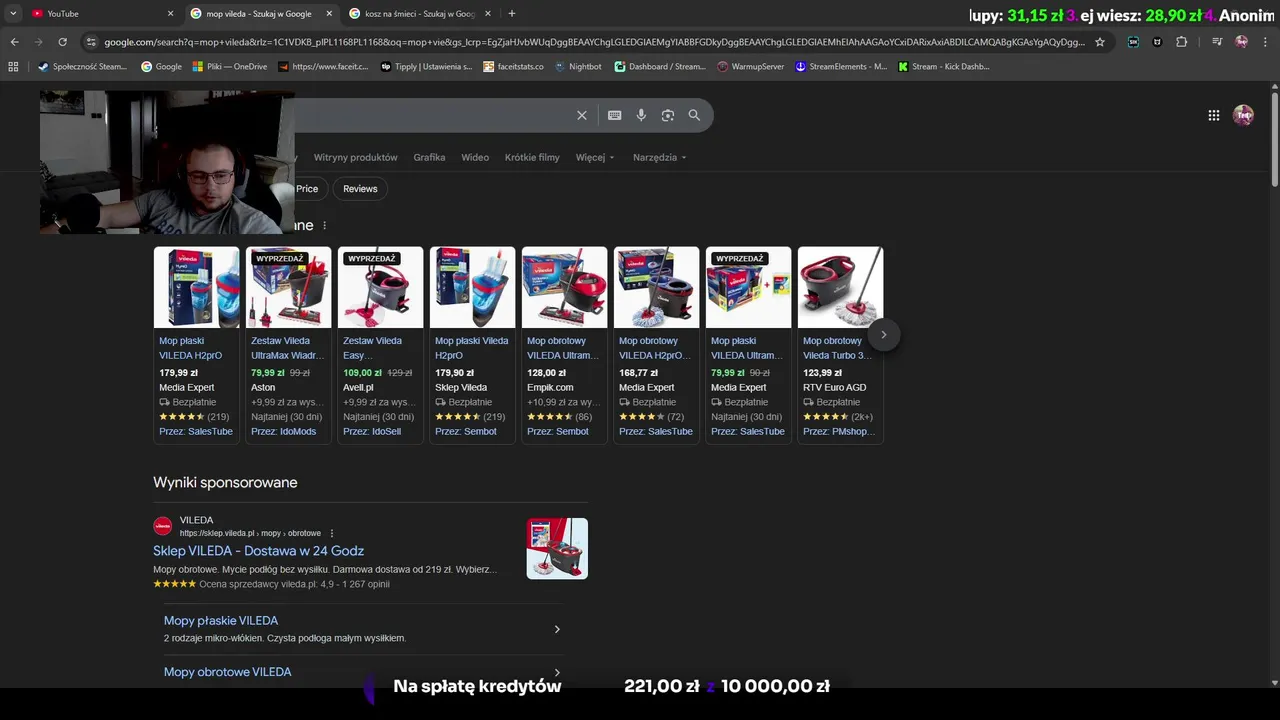Start voice search with microphone icon
The width and height of the screenshot is (1280, 720).
point(641,115)
